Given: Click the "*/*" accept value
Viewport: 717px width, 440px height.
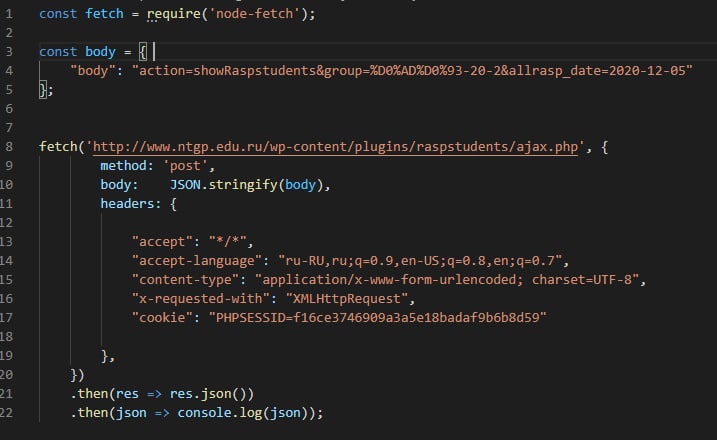Looking at the screenshot, I should pyautogui.click(x=227, y=241).
